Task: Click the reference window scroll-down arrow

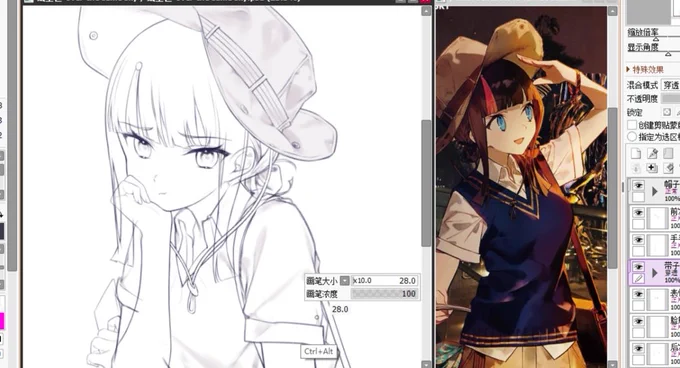Action: [612, 364]
